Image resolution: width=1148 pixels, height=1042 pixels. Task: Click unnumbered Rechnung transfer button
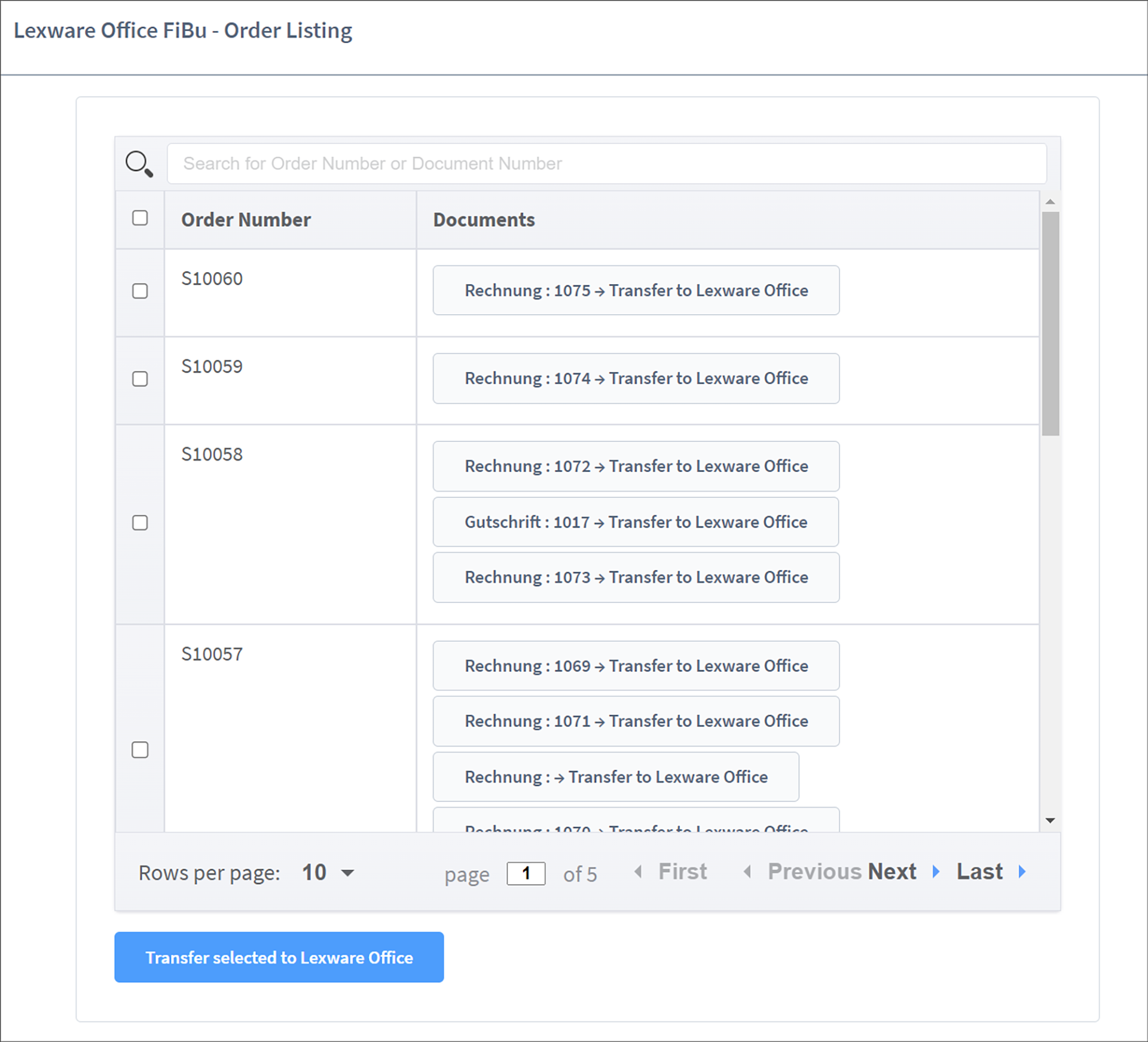pyautogui.click(x=616, y=776)
